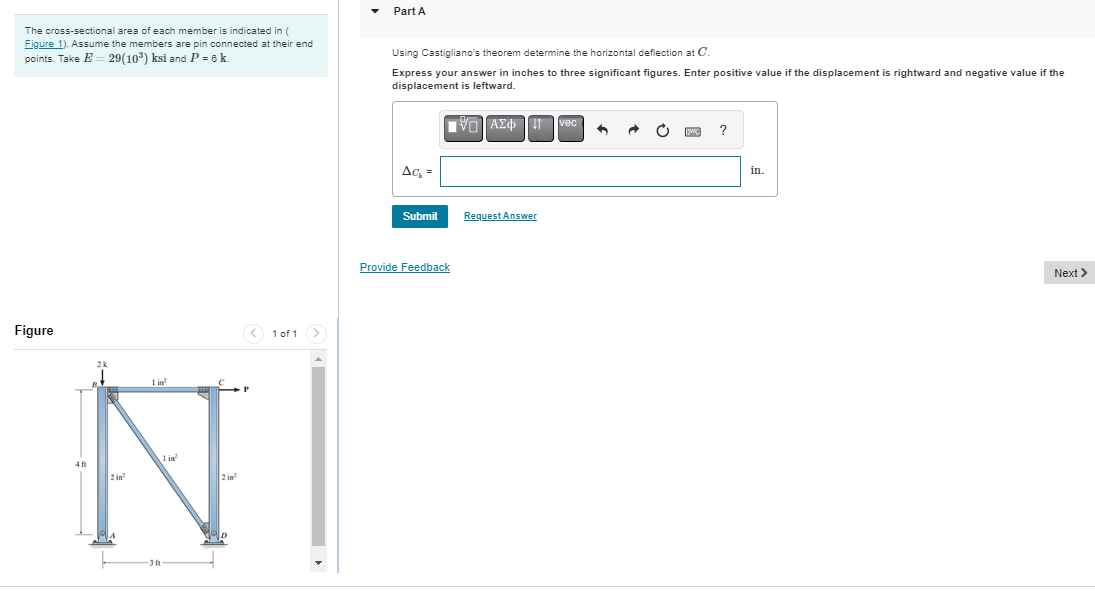Collapse the Part A section
This screenshot has height=593, width=1095.
click(375, 11)
